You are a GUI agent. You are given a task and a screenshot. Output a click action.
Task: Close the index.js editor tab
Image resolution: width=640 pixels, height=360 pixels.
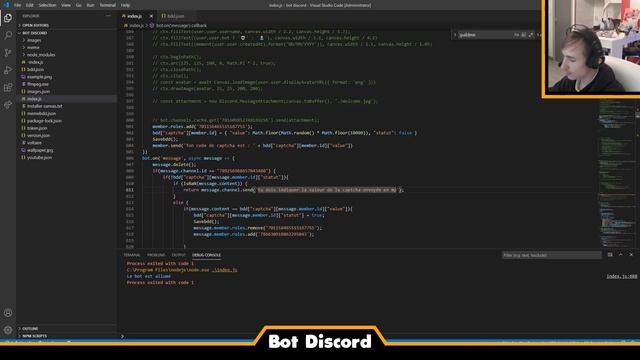pos(151,16)
